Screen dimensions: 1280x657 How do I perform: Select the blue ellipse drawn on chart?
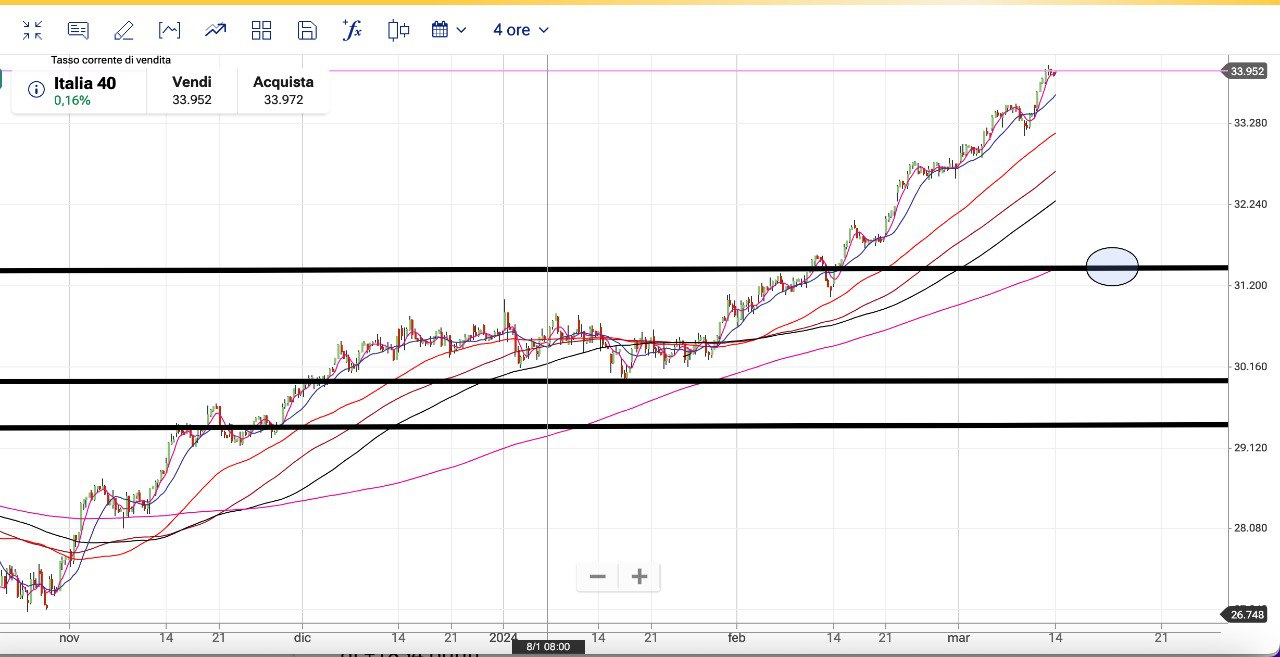pos(1112,267)
